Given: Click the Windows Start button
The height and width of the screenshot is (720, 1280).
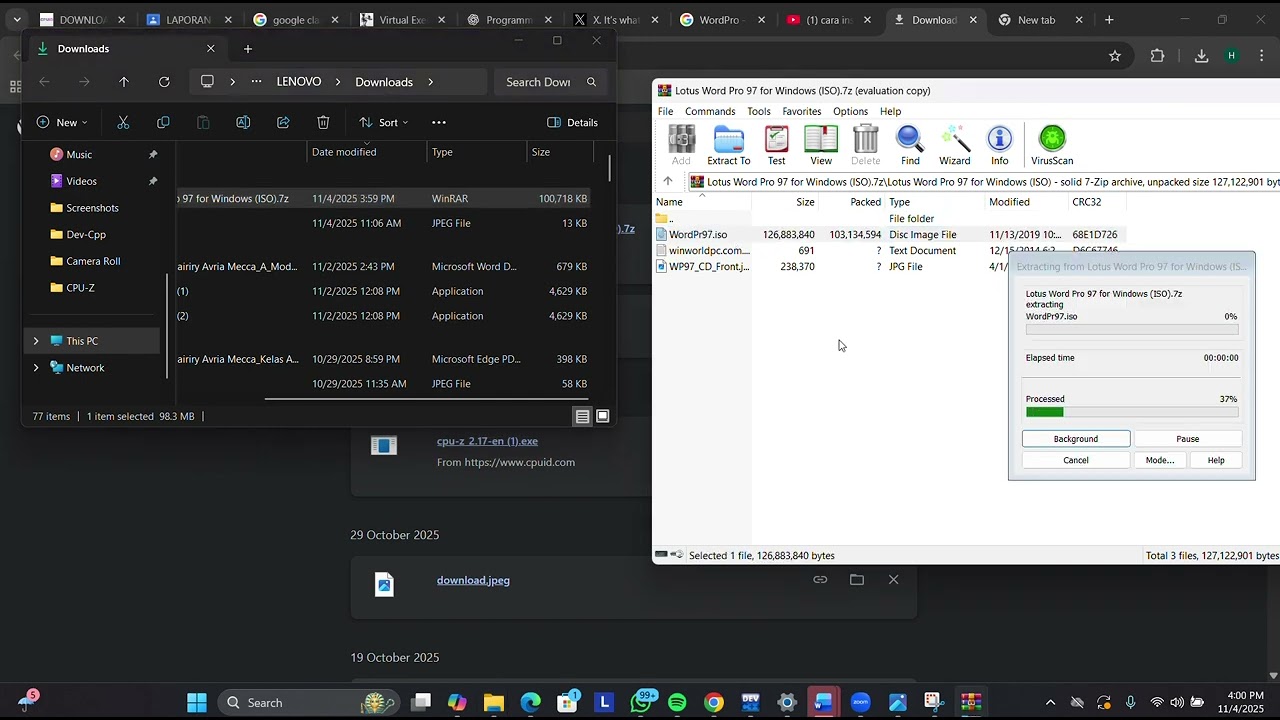Looking at the screenshot, I should pyautogui.click(x=197, y=703).
